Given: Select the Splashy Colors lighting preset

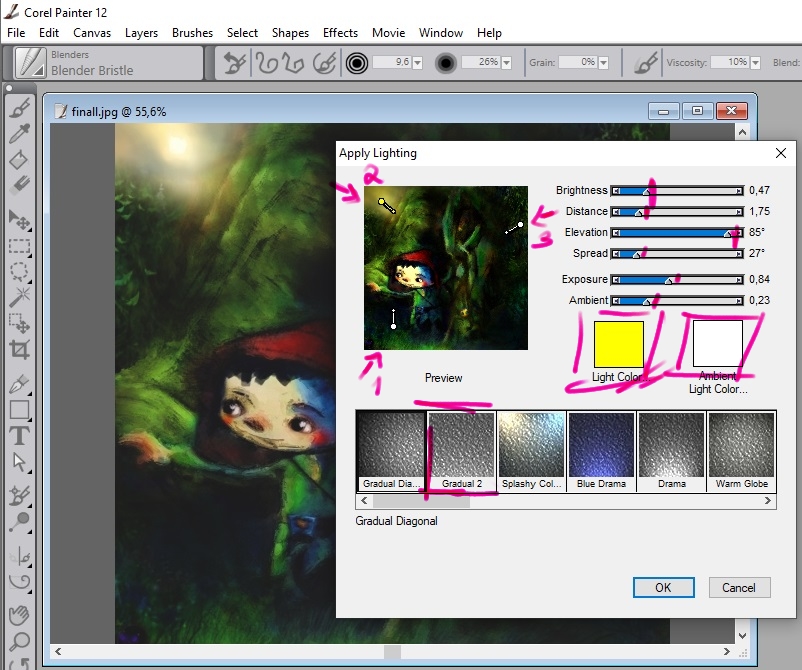Looking at the screenshot, I should point(531,451).
